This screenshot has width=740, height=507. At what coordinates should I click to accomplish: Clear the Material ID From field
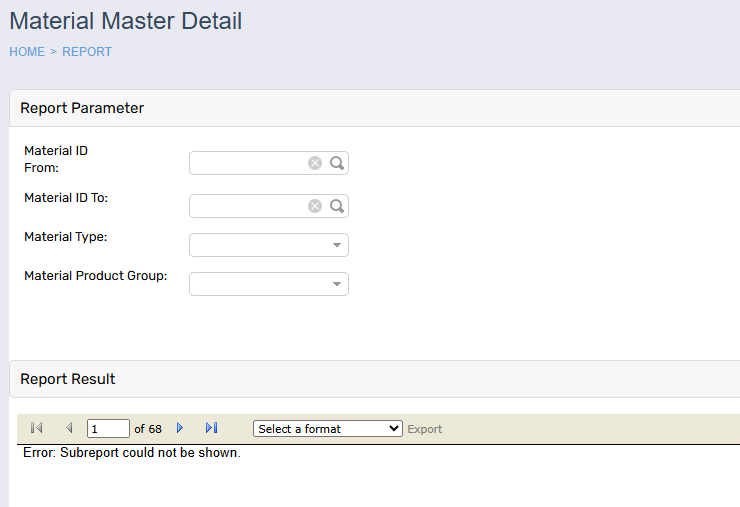[315, 163]
